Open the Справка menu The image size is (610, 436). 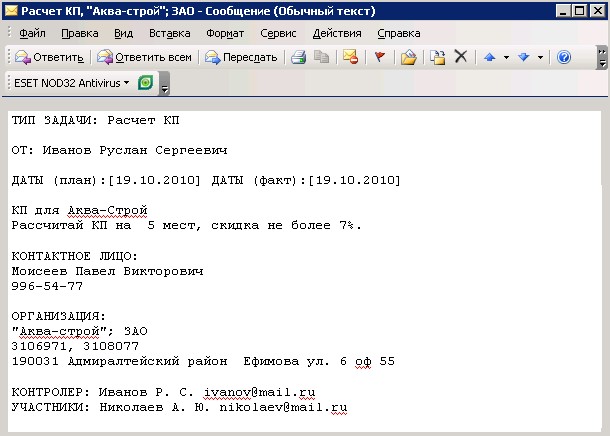[399, 34]
